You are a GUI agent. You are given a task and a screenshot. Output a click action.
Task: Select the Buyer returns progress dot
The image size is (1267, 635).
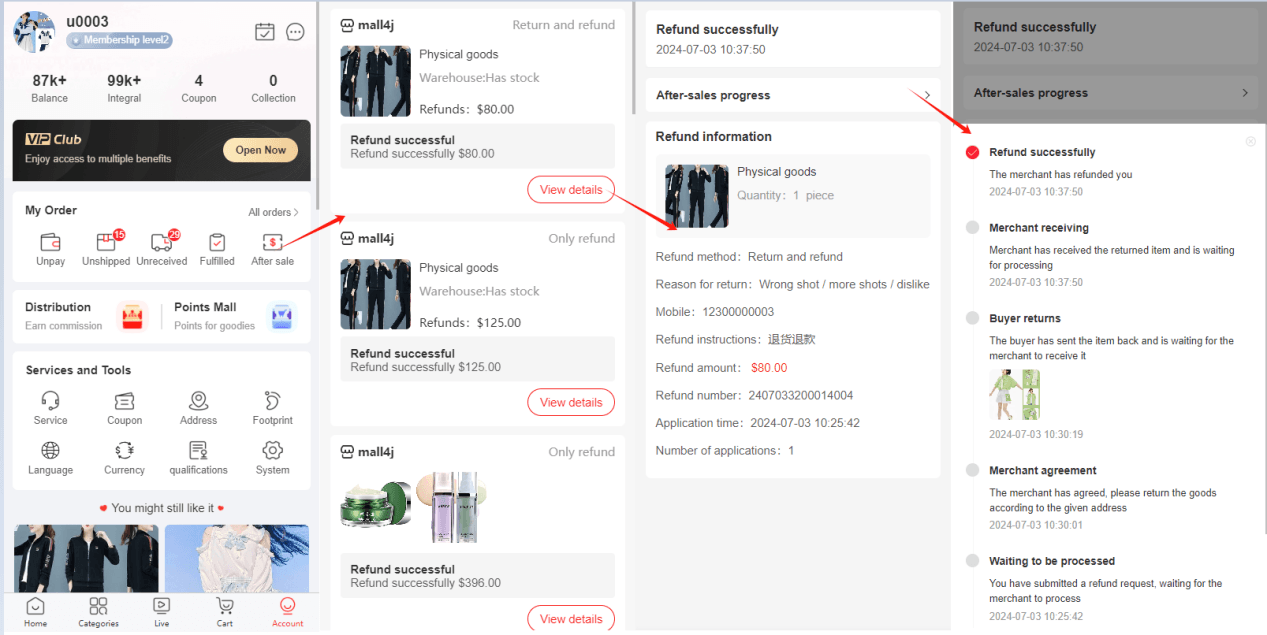[x=972, y=318]
